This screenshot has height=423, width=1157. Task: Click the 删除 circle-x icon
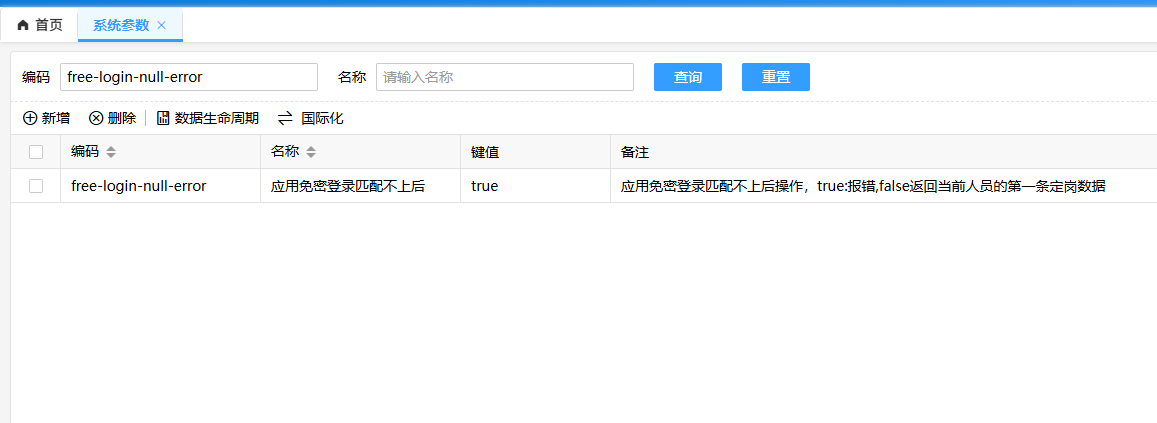96,118
